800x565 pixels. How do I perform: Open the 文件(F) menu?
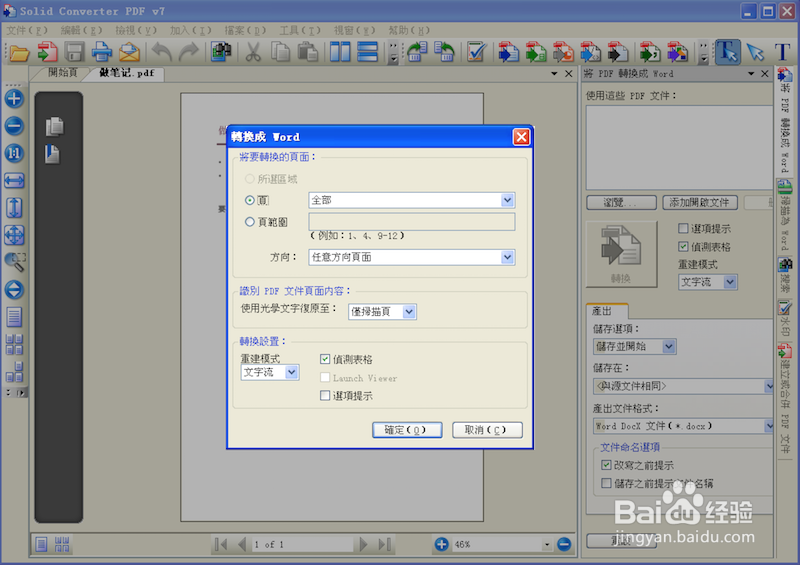[27, 31]
